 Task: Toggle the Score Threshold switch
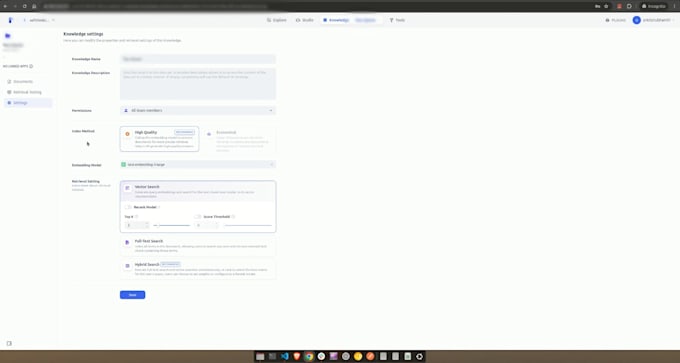point(198,216)
